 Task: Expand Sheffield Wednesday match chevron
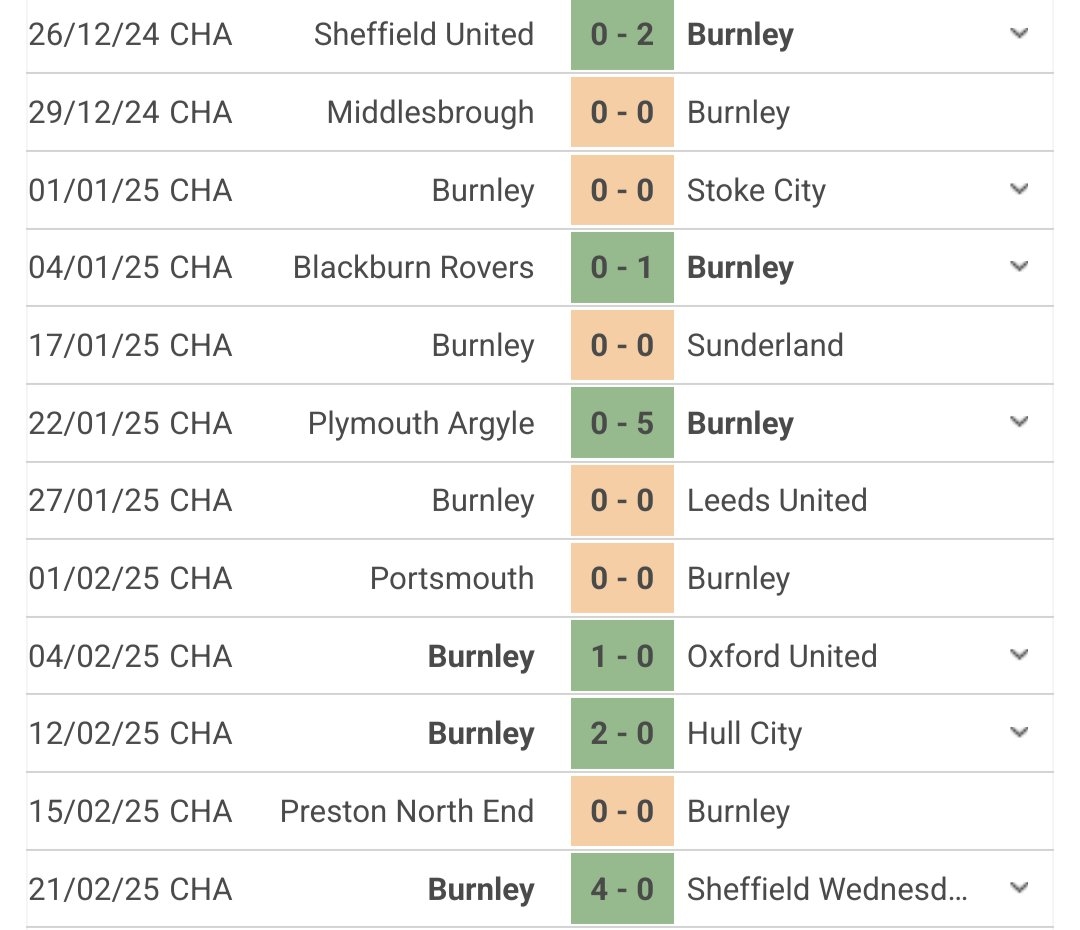click(1019, 888)
